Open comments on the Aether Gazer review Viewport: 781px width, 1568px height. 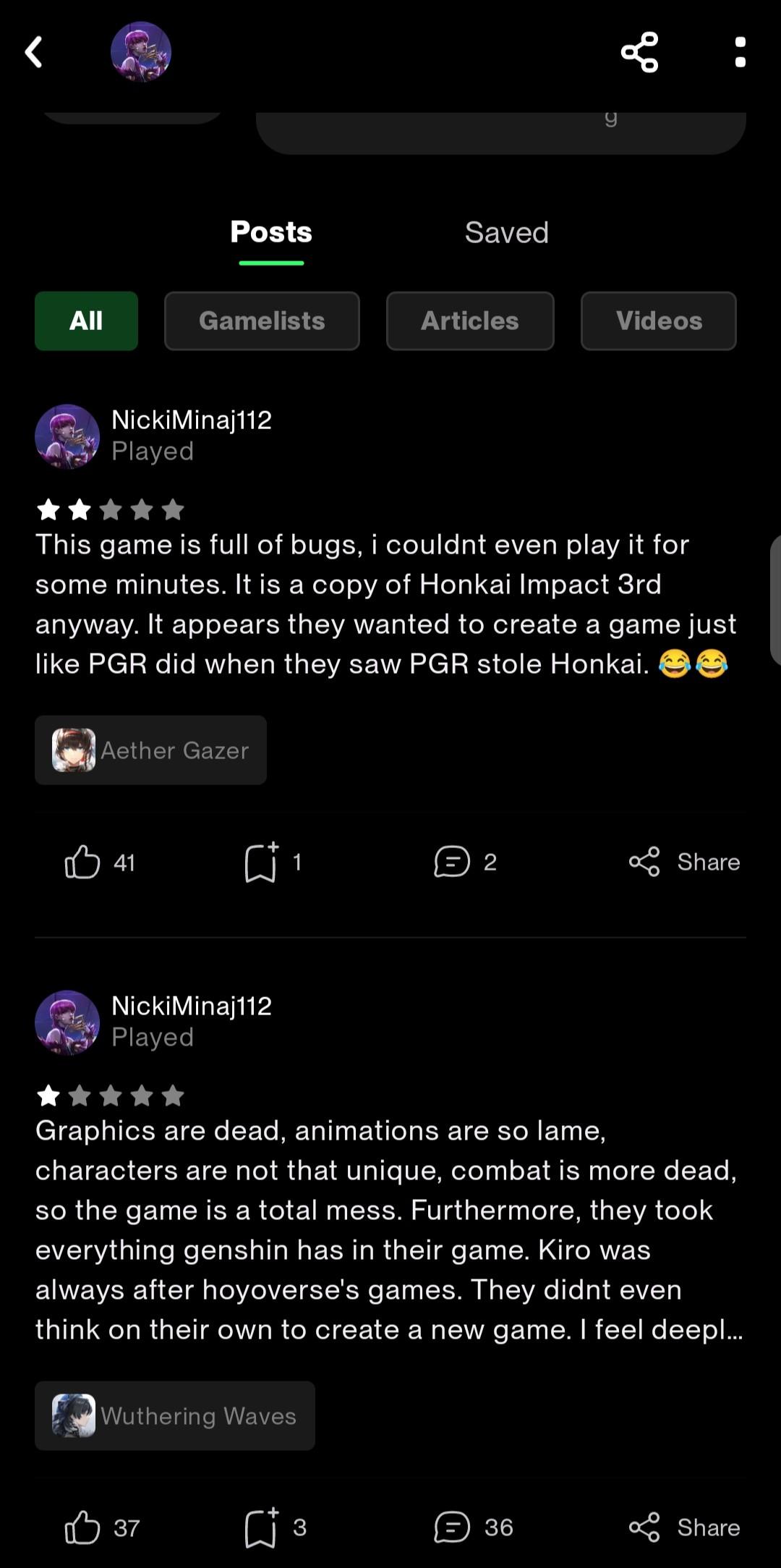click(x=452, y=862)
